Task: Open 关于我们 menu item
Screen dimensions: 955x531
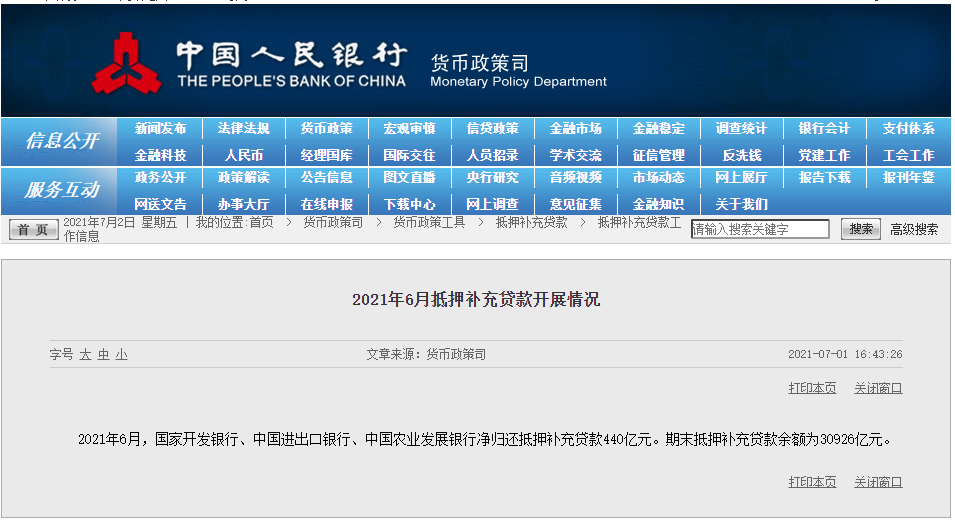Action: [741, 204]
